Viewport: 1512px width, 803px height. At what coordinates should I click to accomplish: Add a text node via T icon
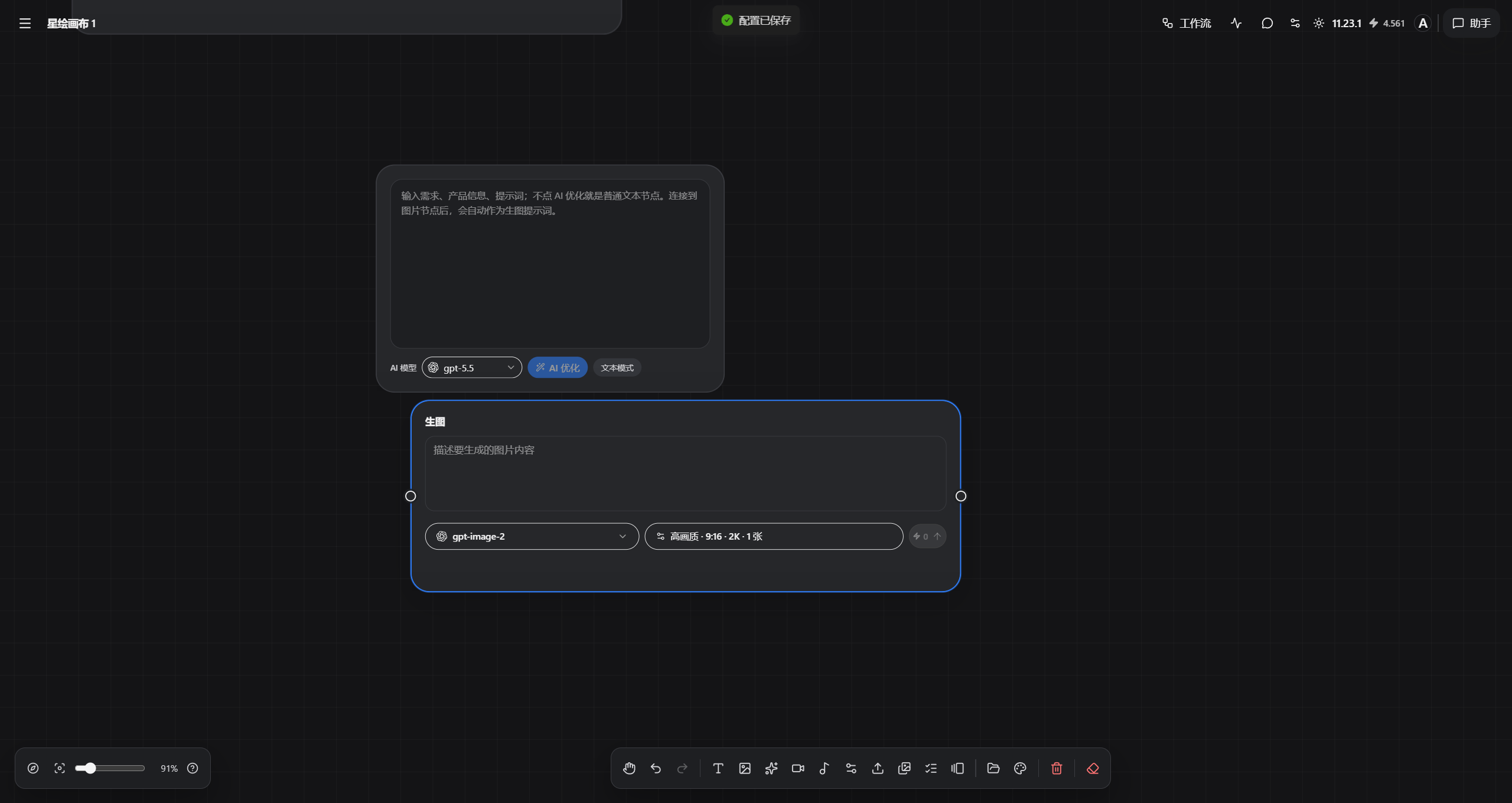click(x=718, y=768)
